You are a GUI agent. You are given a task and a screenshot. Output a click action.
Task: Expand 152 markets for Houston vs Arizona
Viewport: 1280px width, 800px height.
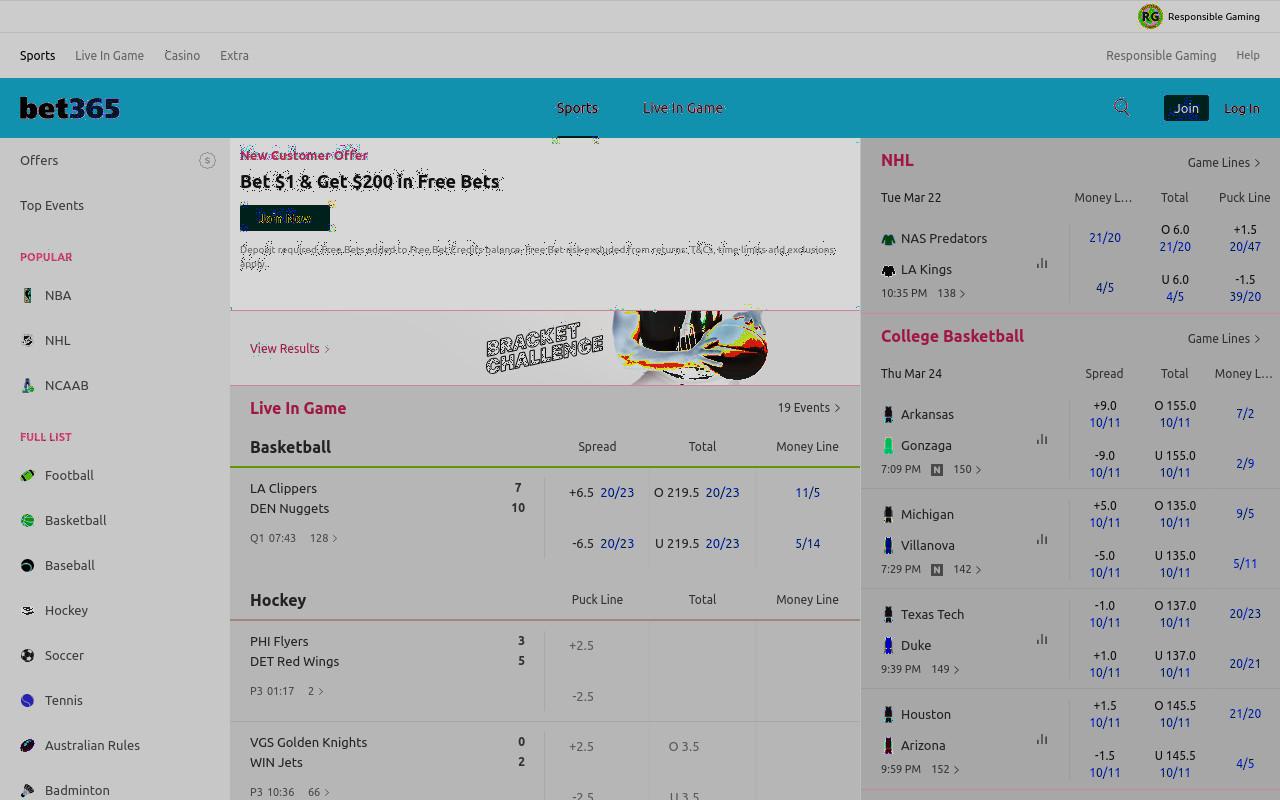click(x=945, y=769)
